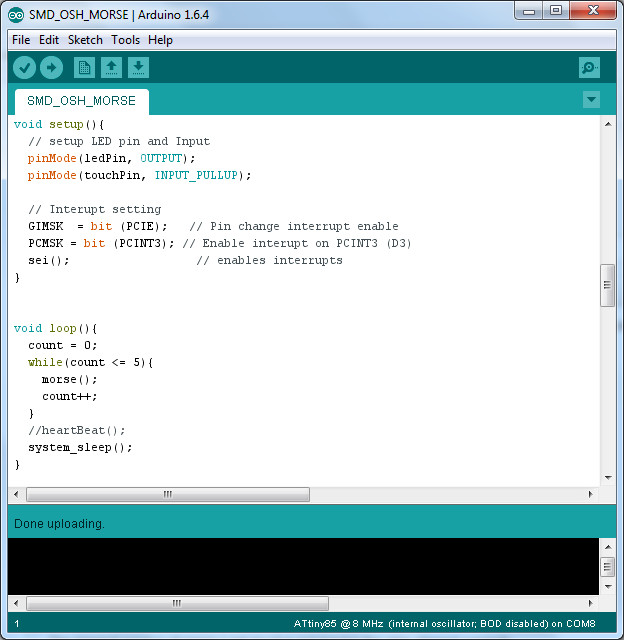Open the File menu

tap(21, 40)
